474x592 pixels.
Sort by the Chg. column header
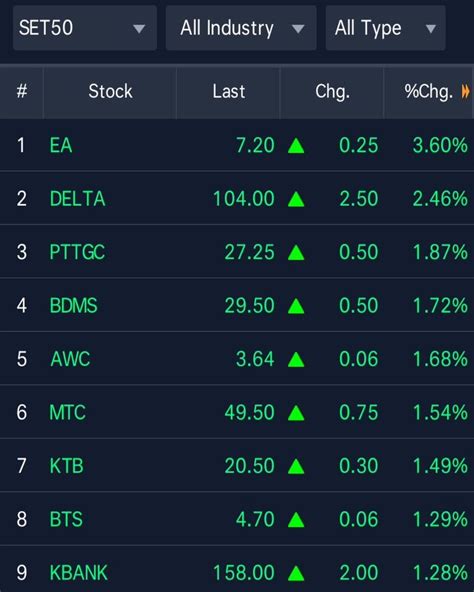point(332,91)
